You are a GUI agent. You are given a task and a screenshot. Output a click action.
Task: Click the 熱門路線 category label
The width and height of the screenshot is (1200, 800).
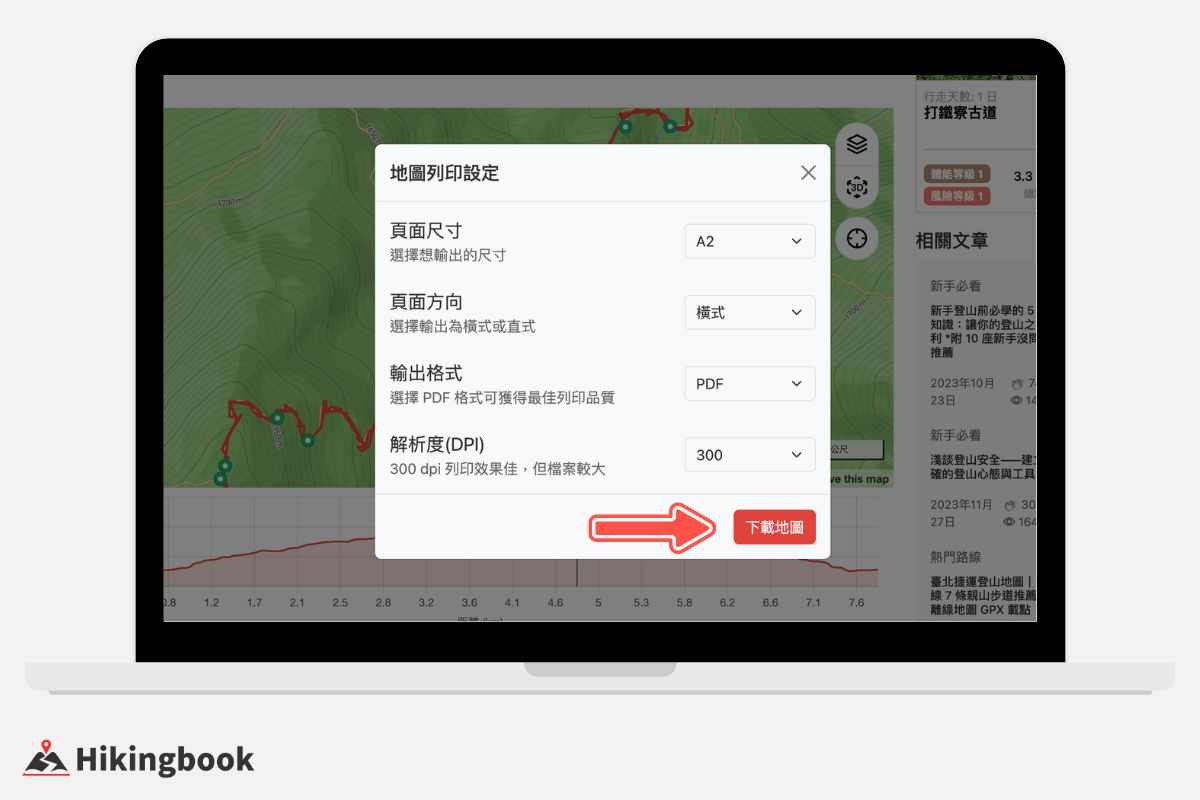(956, 557)
